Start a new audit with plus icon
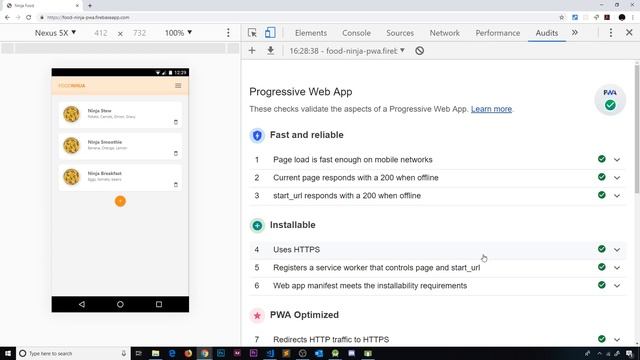The image size is (640, 360). [x=252, y=51]
